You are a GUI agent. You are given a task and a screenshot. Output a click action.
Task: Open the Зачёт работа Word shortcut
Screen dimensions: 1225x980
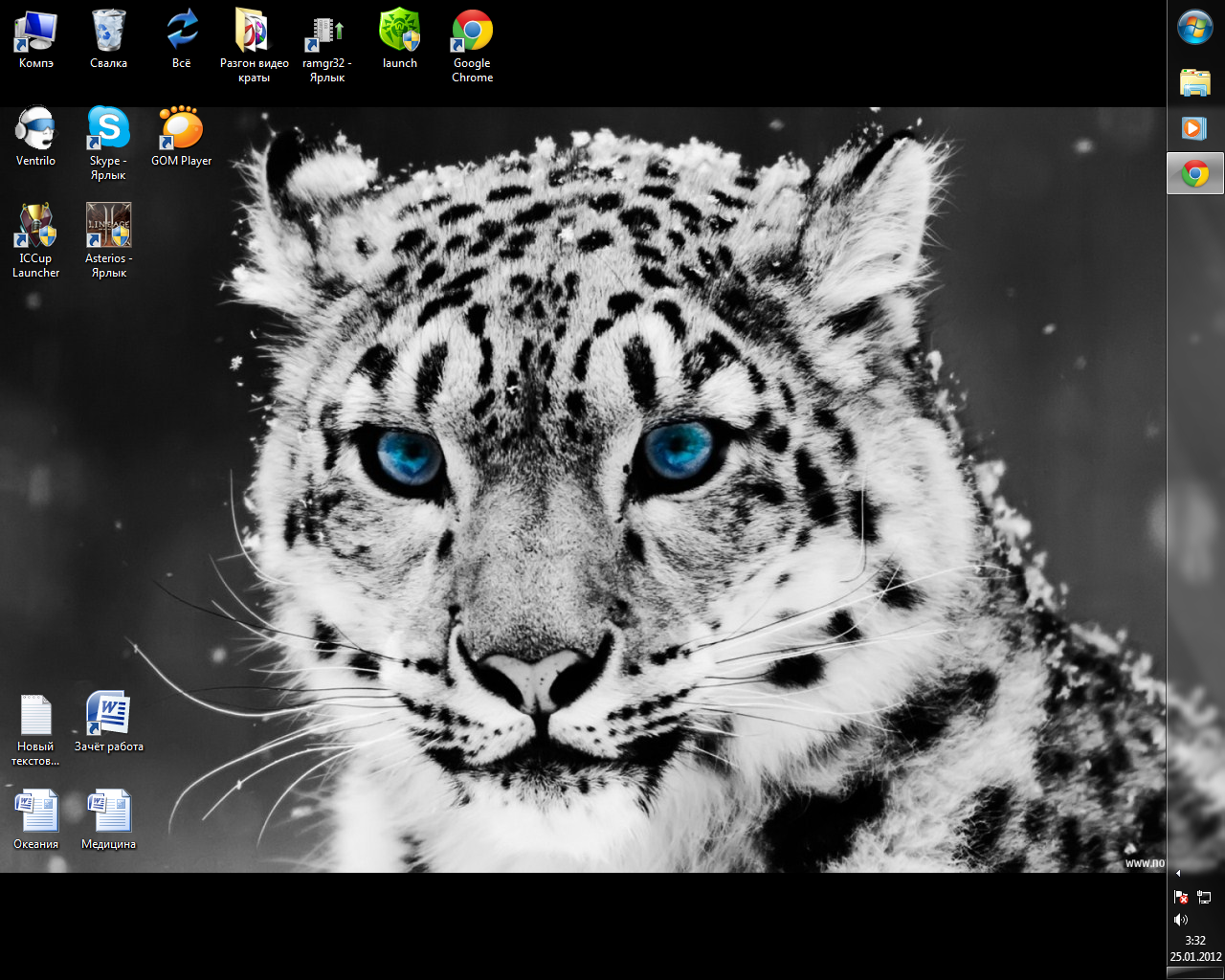pyautogui.click(x=108, y=714)
